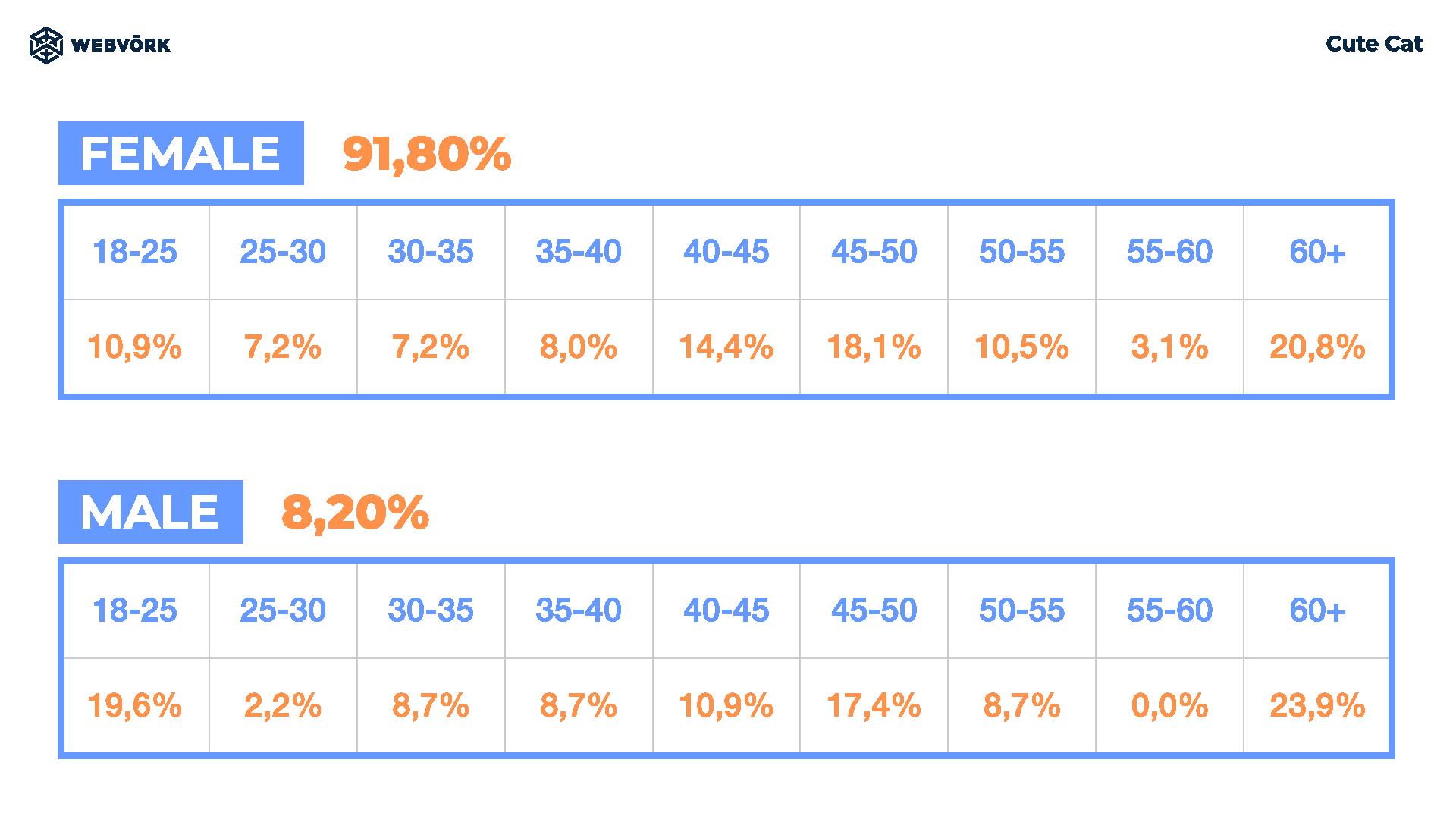Select the female total 91,80% figure
Screen dimensions: 1456x819
click(x=427, y=154)
